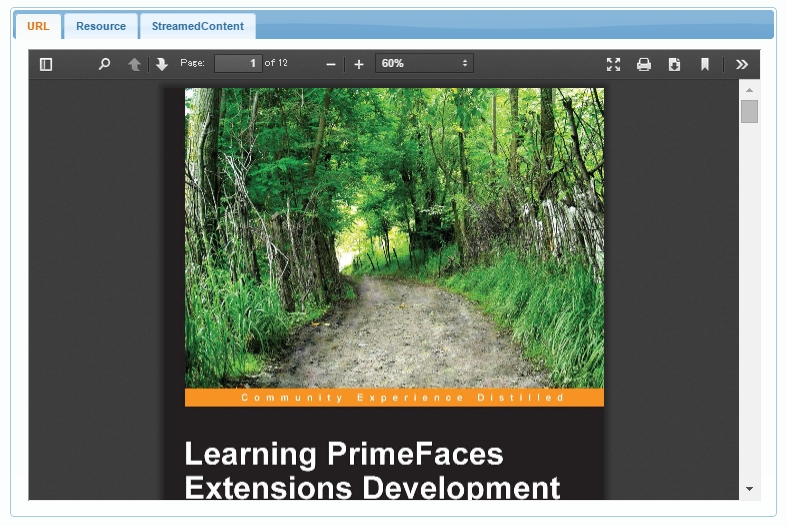Click the page number input field
The width and height of the screenshot is (787, 526).
point(238,63)
